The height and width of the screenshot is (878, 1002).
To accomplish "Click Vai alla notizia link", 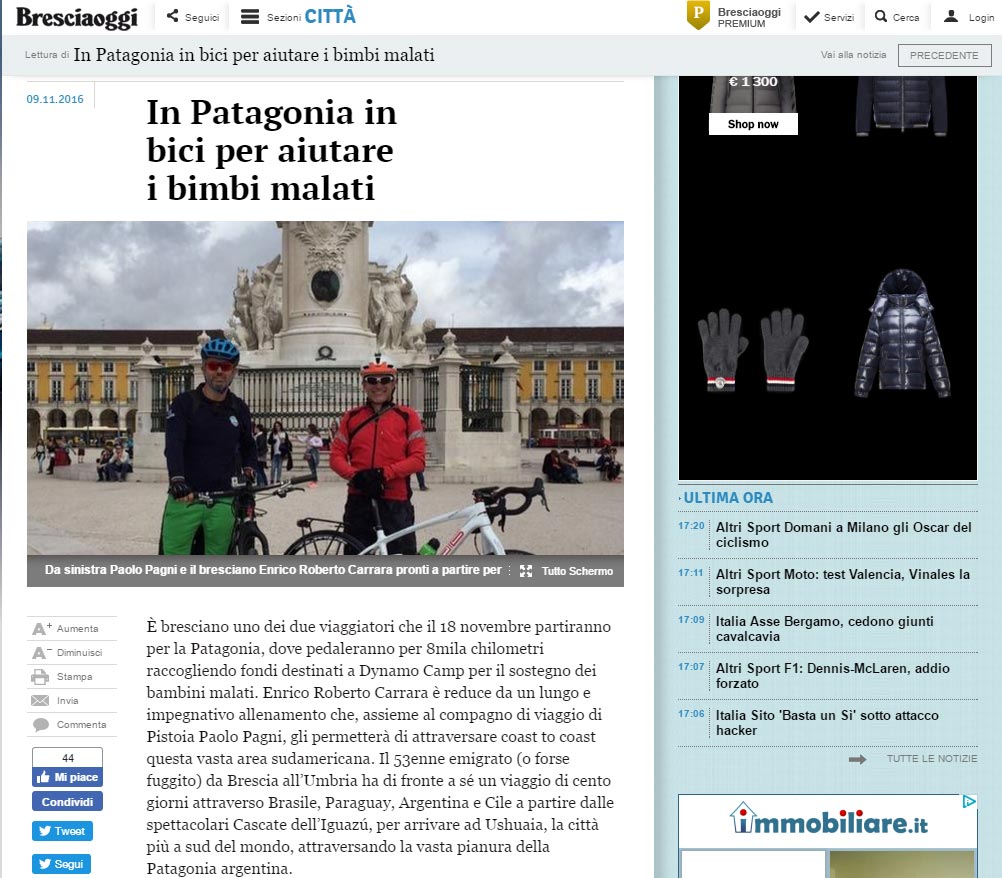I will click(853, 55).
